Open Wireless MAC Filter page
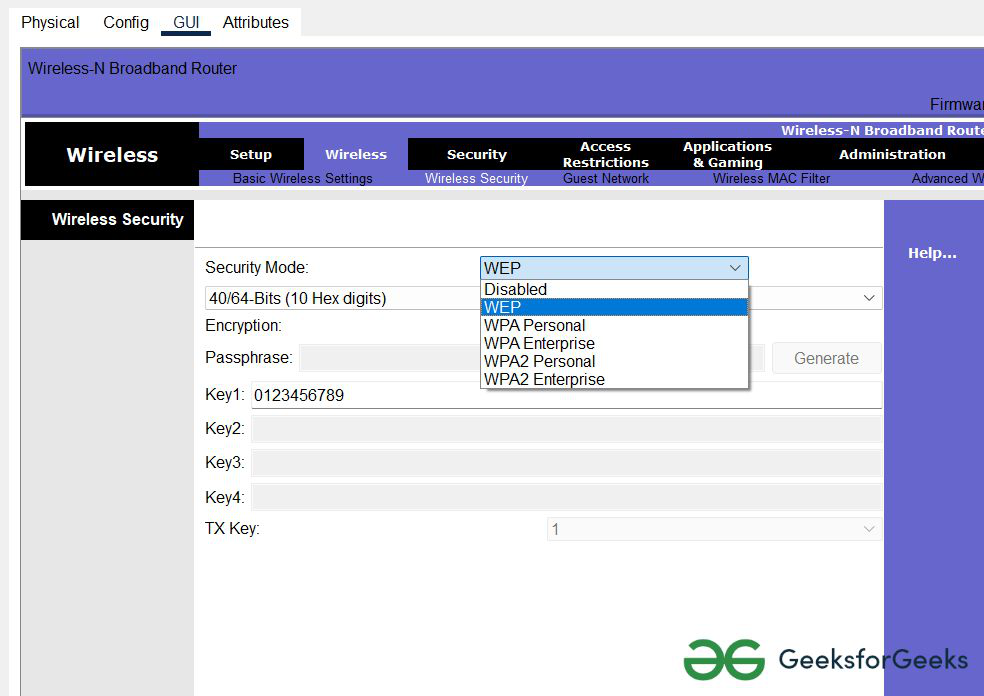The height and width of the screenshot is (696, 984). [x=771, y=179]
